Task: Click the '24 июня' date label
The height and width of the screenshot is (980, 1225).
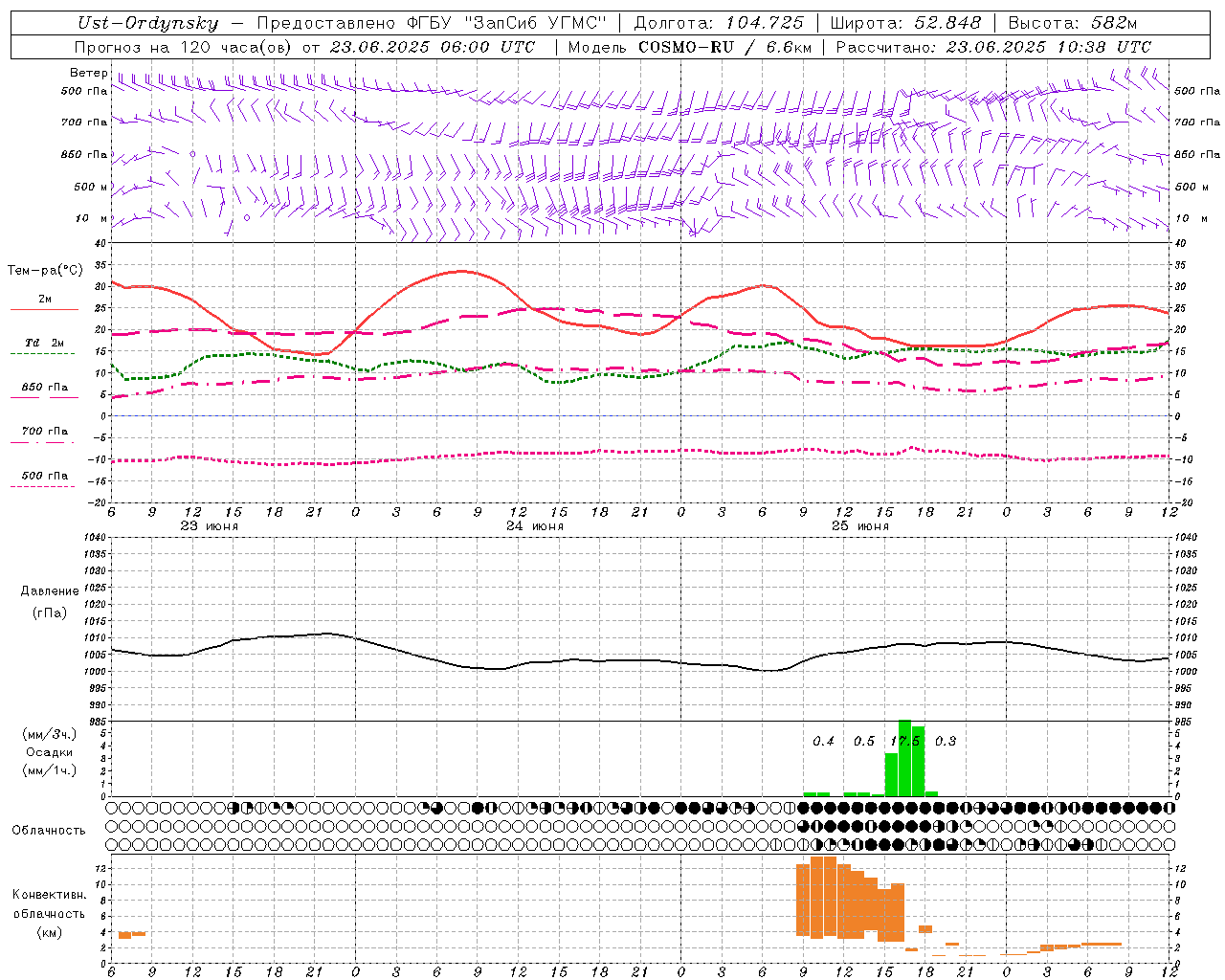Action: 535,526
